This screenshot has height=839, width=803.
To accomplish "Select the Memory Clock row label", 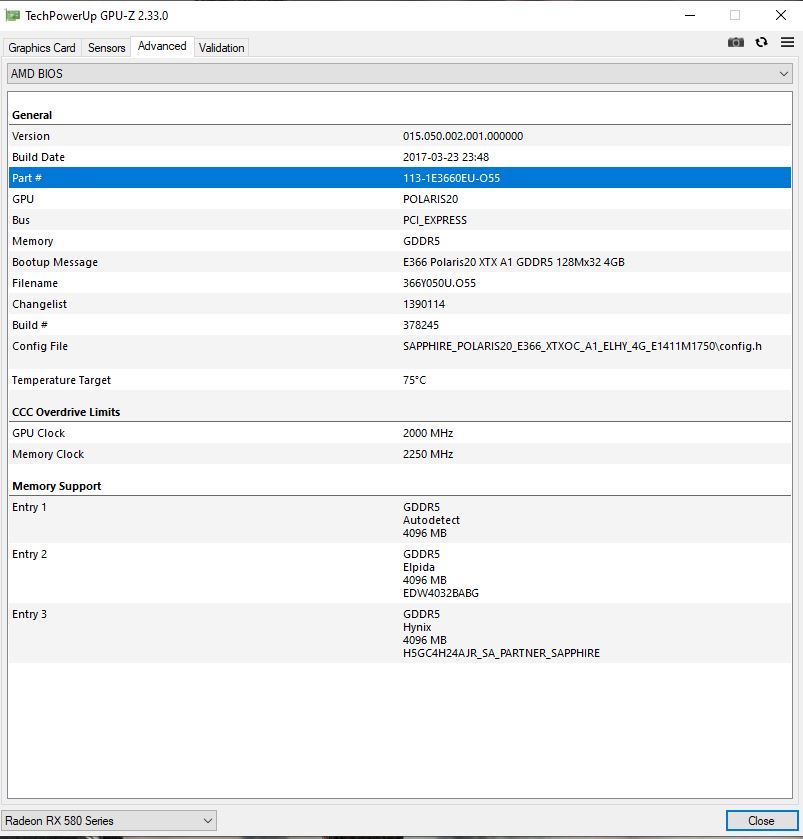I will [48, 454].
